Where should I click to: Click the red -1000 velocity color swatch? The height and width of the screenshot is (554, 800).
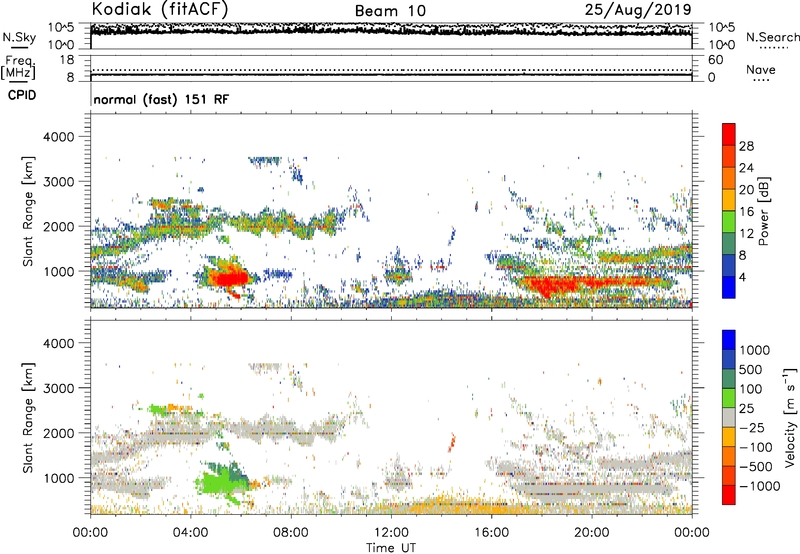[x=729, y=495]
